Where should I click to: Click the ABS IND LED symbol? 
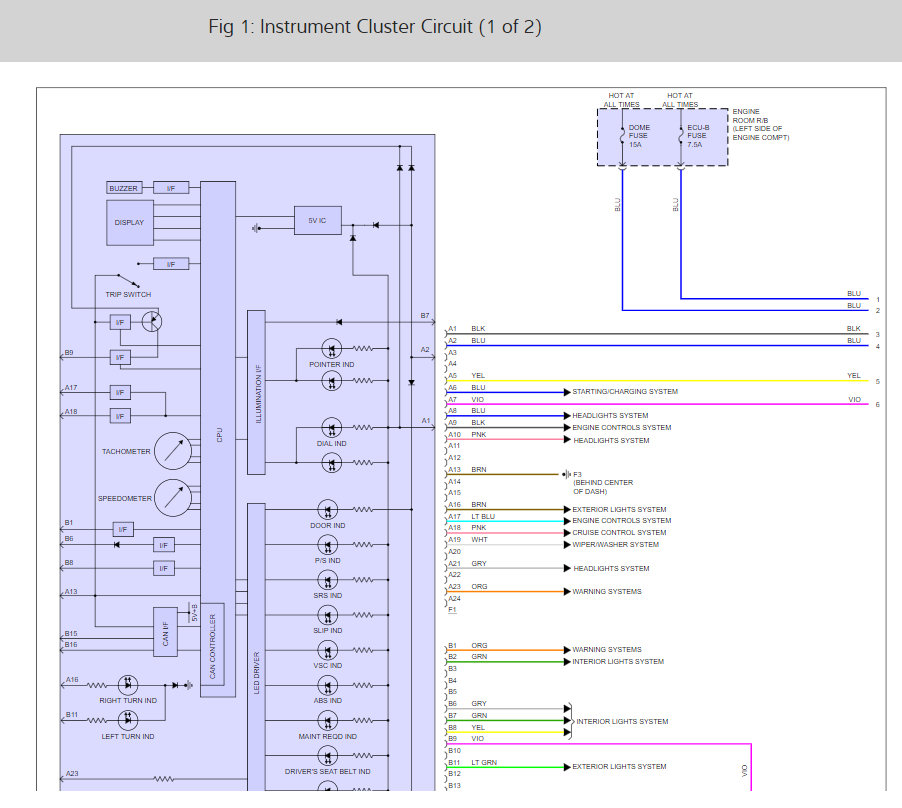(328, 686)
